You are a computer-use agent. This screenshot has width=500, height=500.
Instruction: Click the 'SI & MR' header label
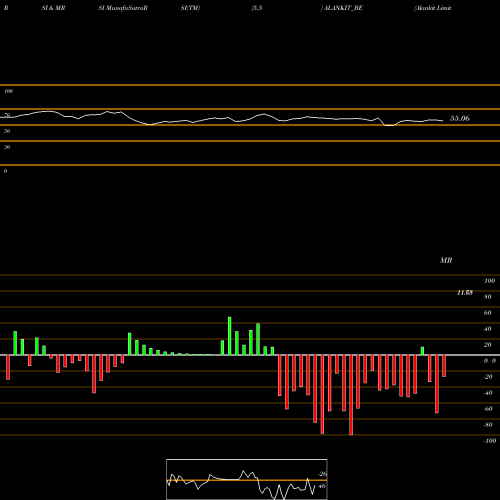53,8
